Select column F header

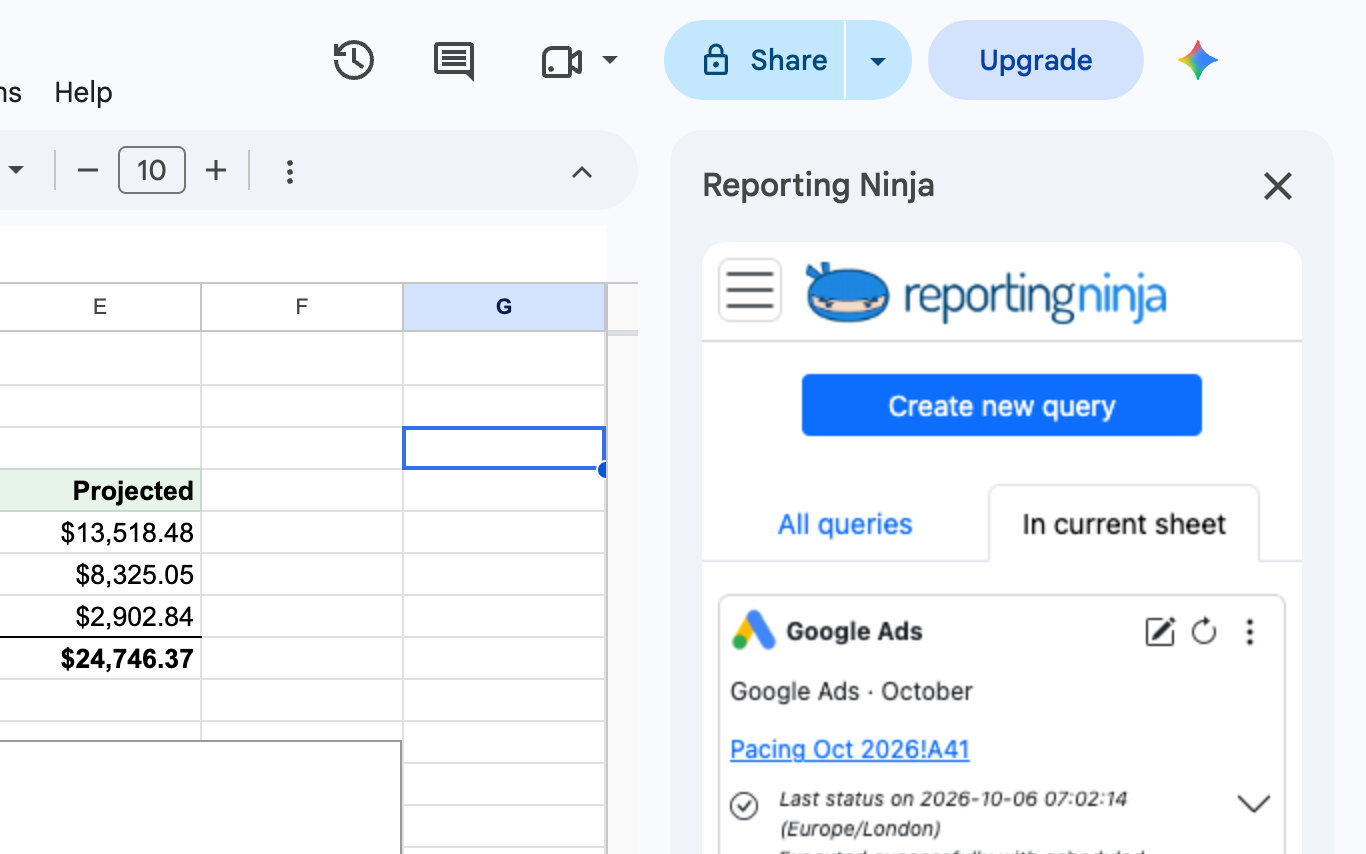302,307
